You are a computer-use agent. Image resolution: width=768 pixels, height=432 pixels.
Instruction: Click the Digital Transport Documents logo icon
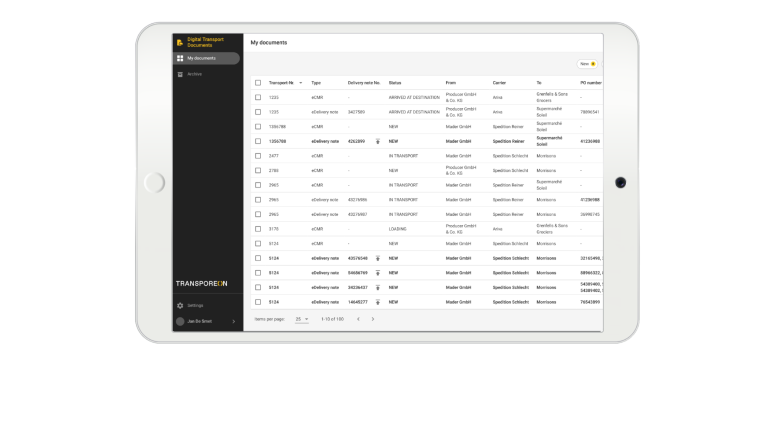pyautogui.click(x=180, y=42)
